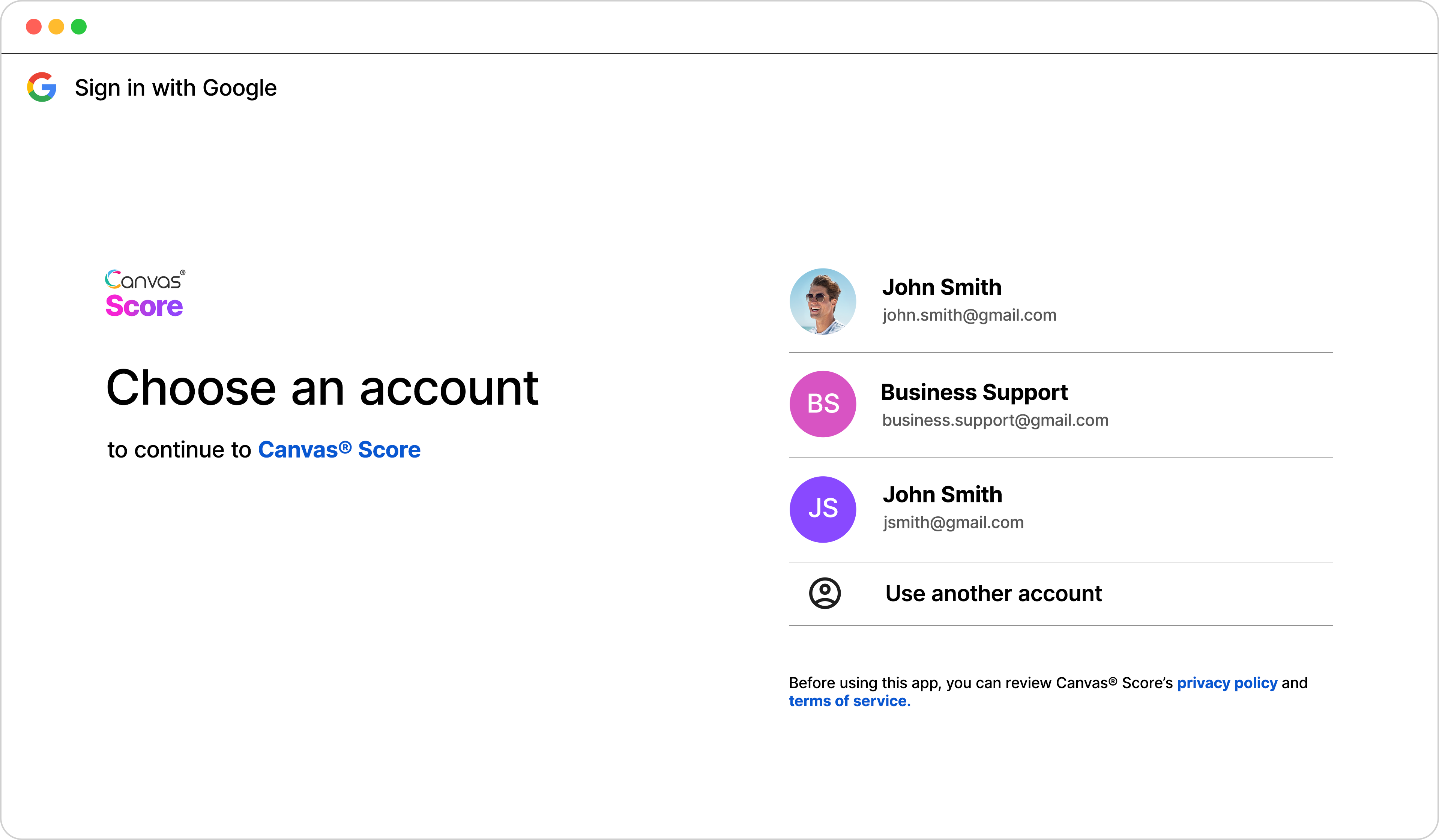Click the Canvas Score logo
This screenshot has width=1439, height=840.
point(145,293)
